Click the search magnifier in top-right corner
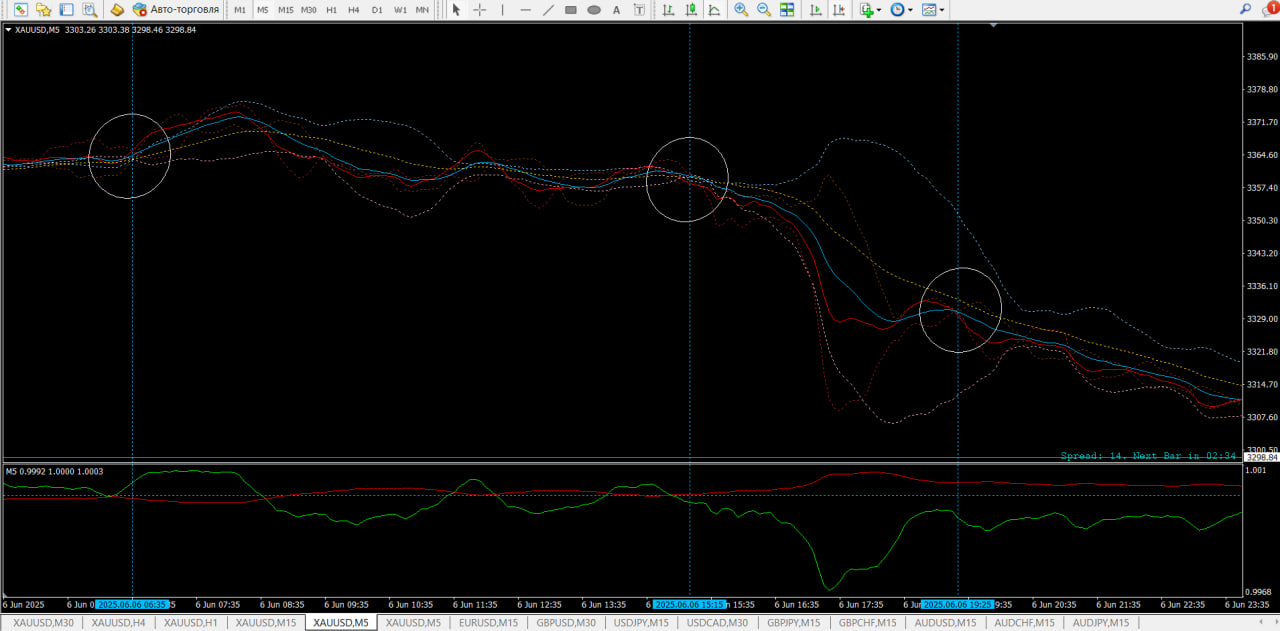1280x631 pixels. tap(1245, 9)
